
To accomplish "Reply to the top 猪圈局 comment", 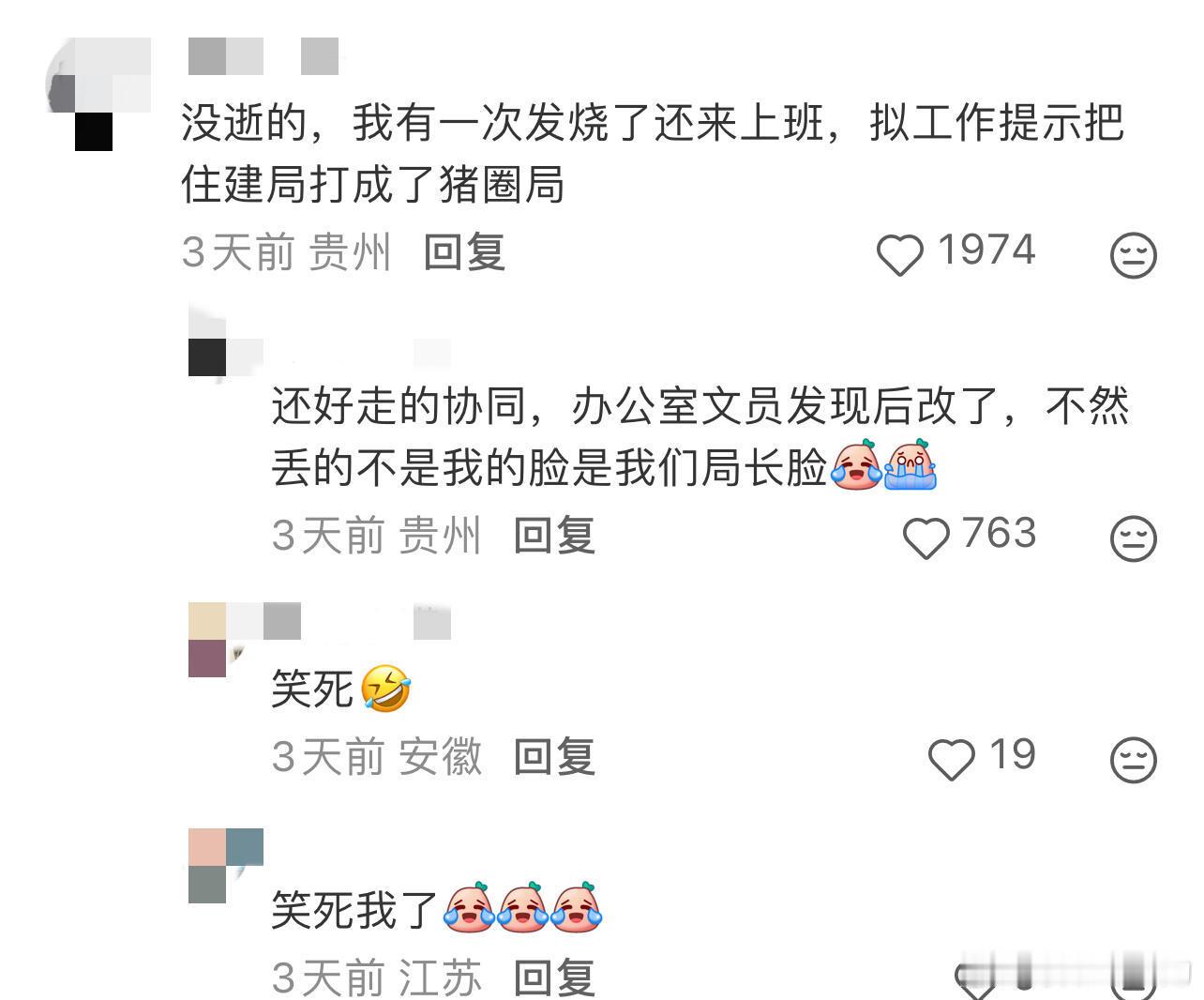I will tap(464, 253).
